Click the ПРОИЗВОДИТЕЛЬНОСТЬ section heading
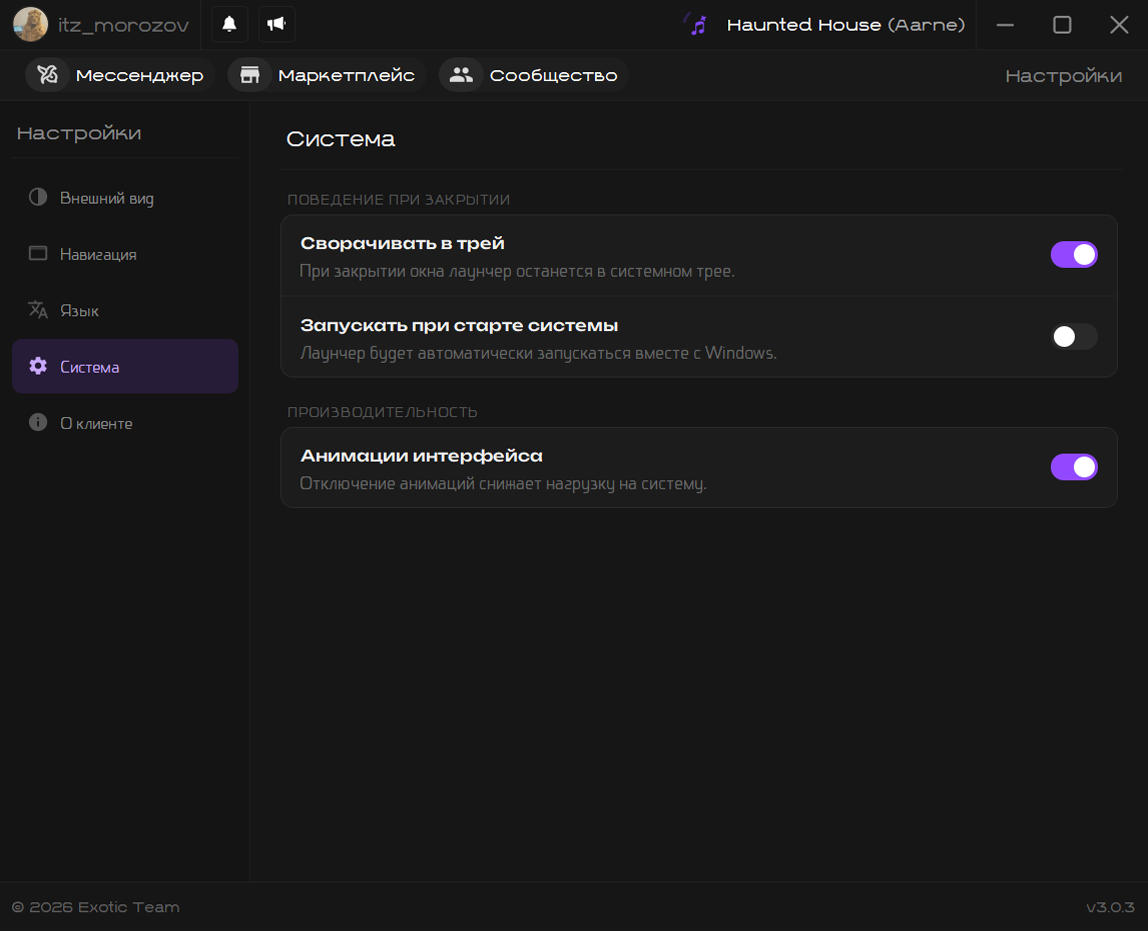This screenshot has height=931, width=1148. point(382,412)
